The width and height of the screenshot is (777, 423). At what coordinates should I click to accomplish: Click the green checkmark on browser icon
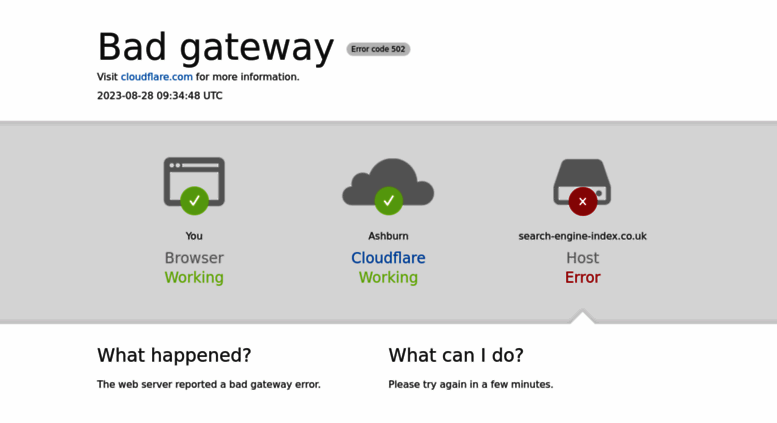pyautogui.click(x=194, y=201)
